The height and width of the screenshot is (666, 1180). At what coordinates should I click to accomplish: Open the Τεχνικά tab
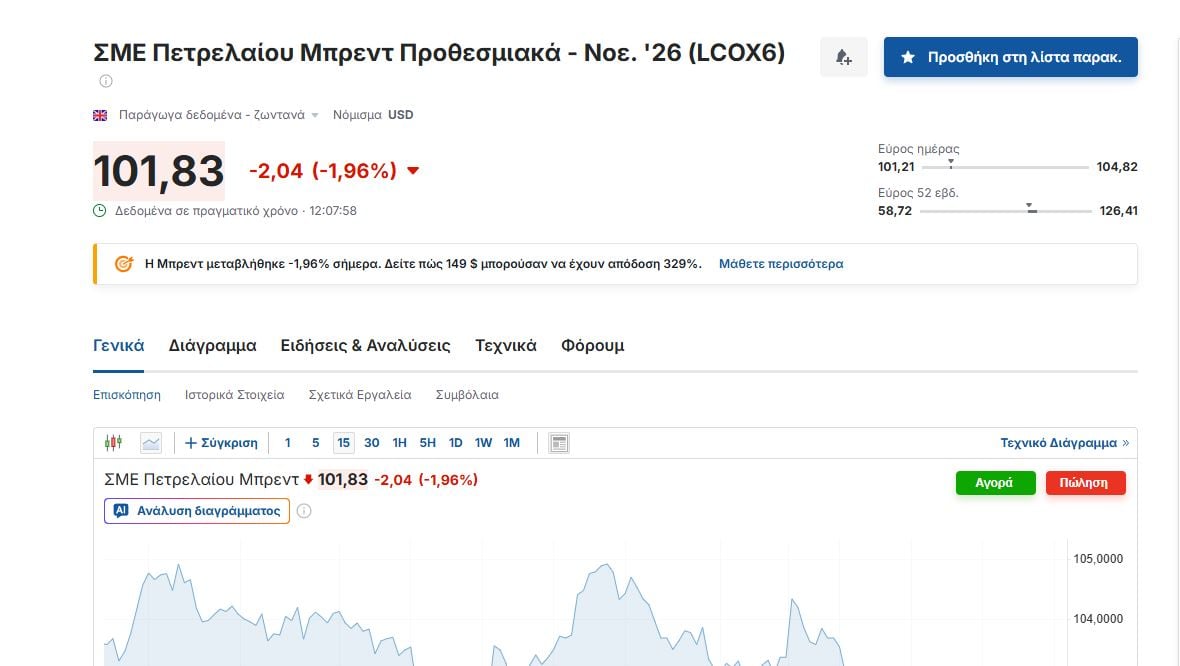point(506,345)
